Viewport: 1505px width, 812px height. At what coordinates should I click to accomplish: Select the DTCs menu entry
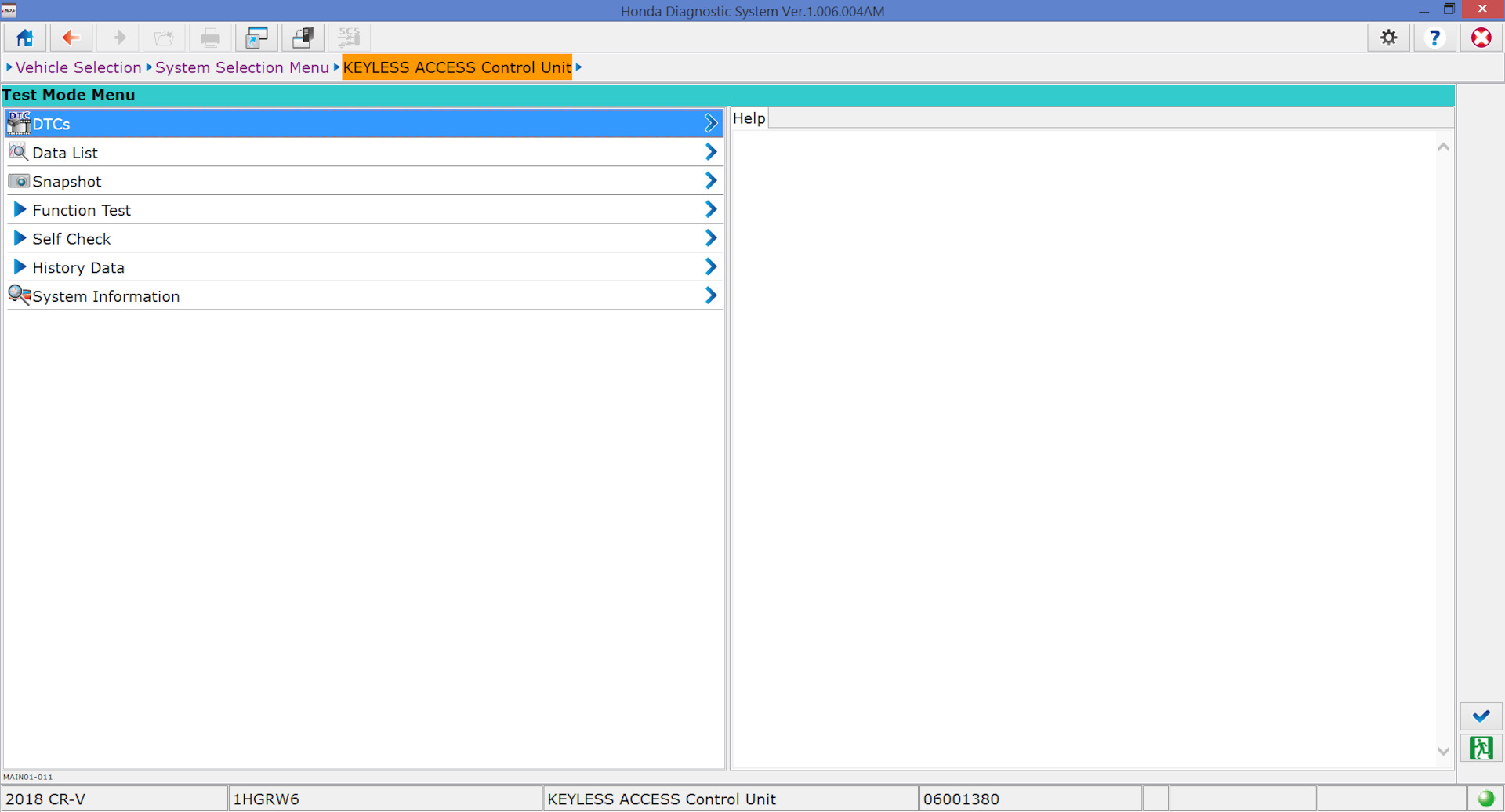pyautogui.click(x=364, y=123)
